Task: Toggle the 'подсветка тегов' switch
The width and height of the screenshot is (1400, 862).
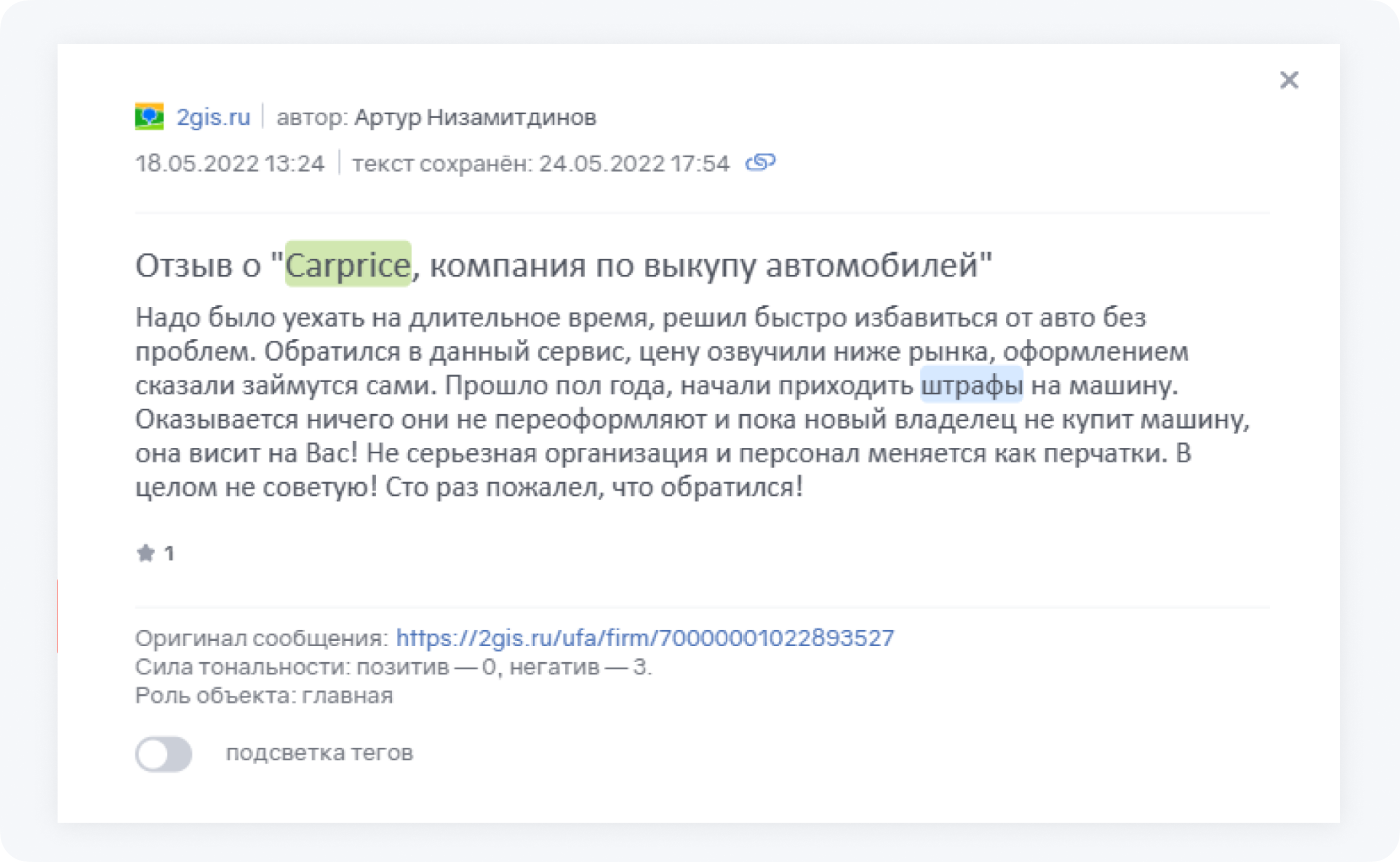Action: pyautogui.click(x=164, y=754)
